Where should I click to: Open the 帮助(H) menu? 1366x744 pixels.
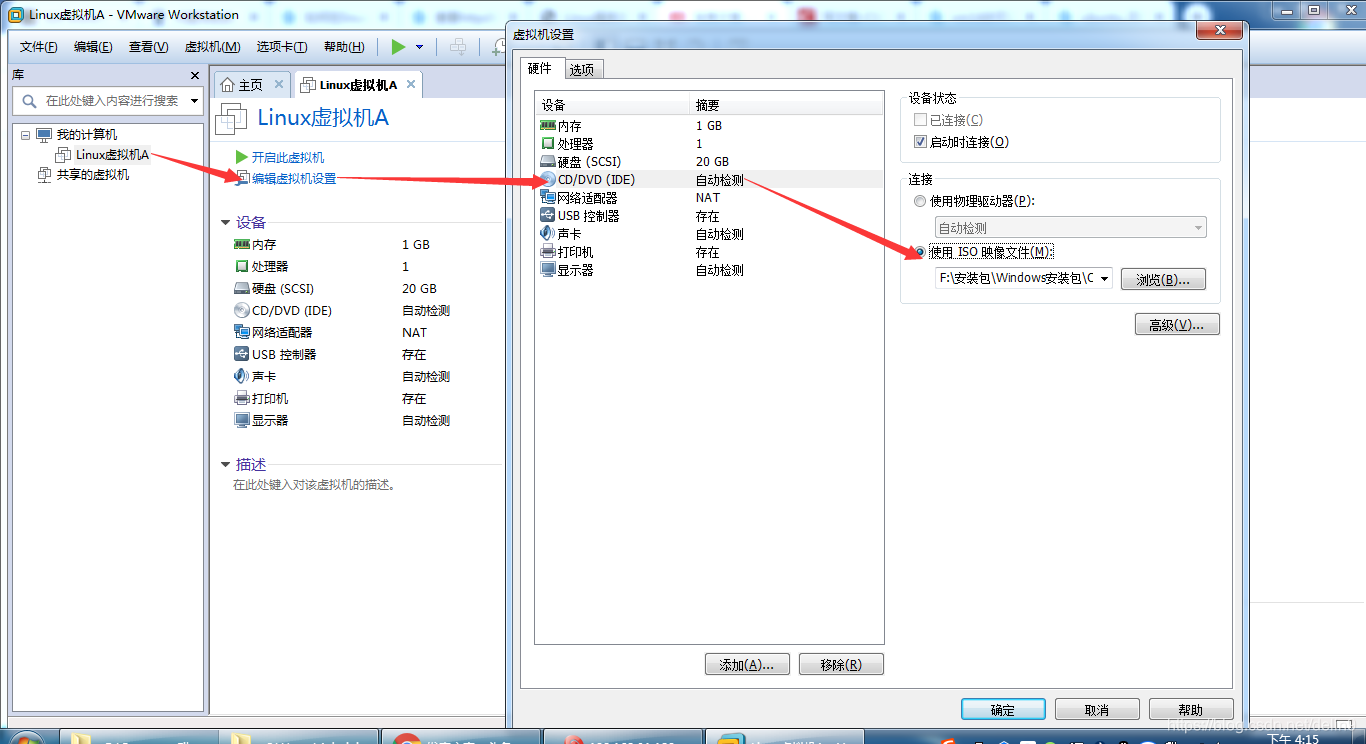pyautogui.click(x=343, y=47)
